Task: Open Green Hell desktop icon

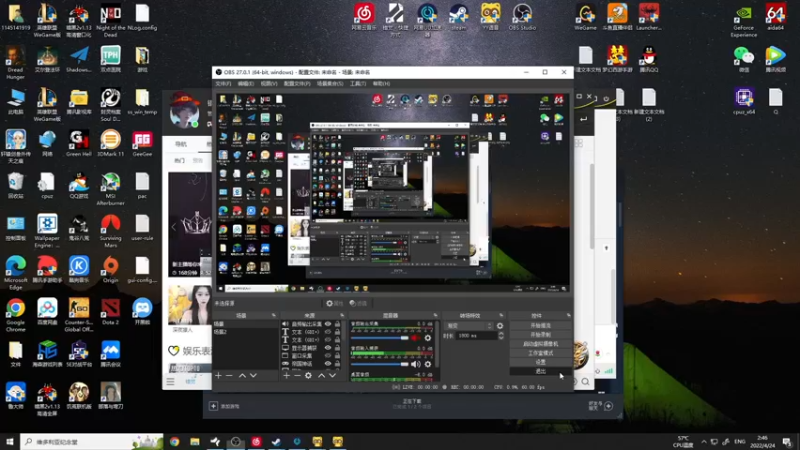Action: [x=79, y=143]
